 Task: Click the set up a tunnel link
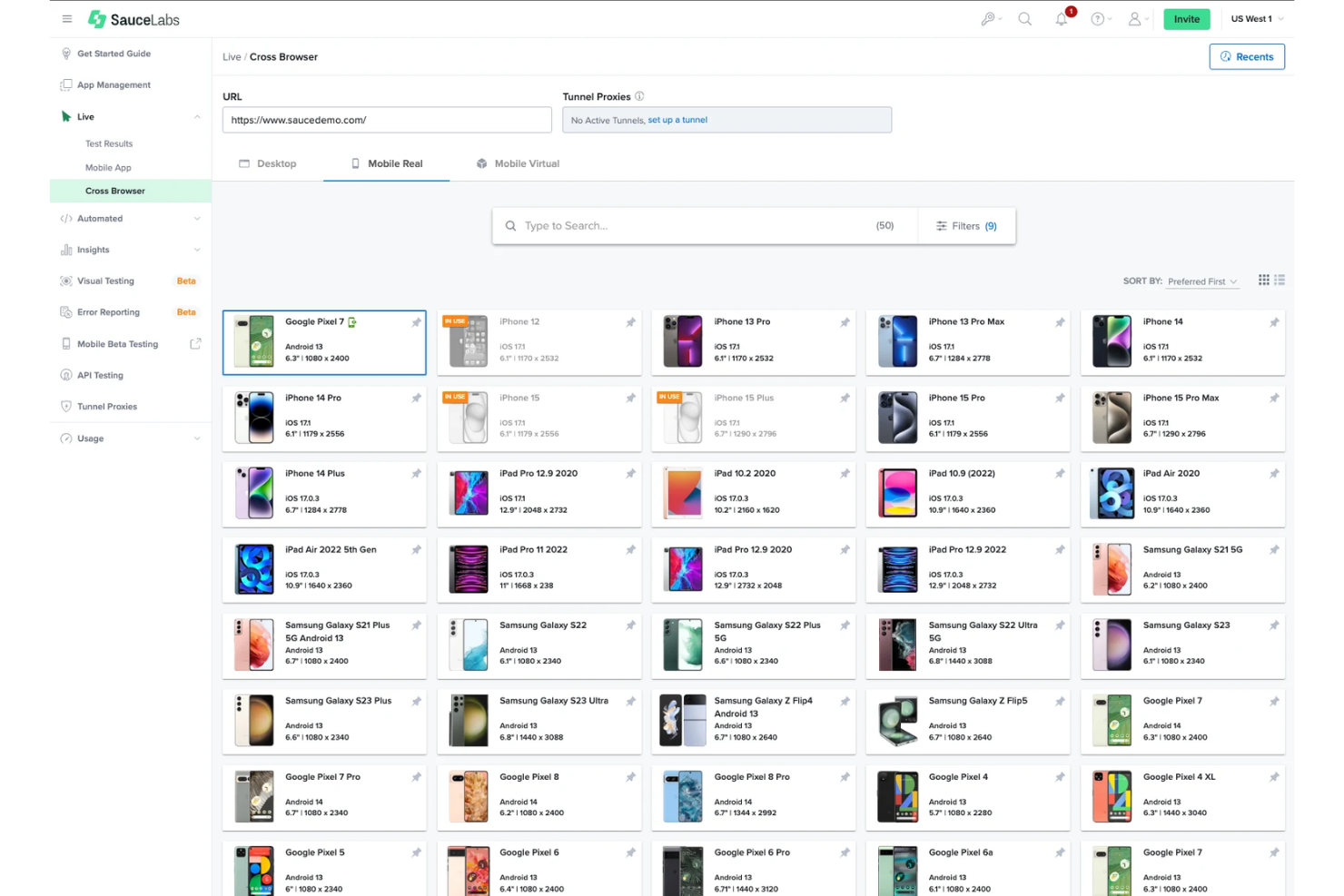click(677, 120)
